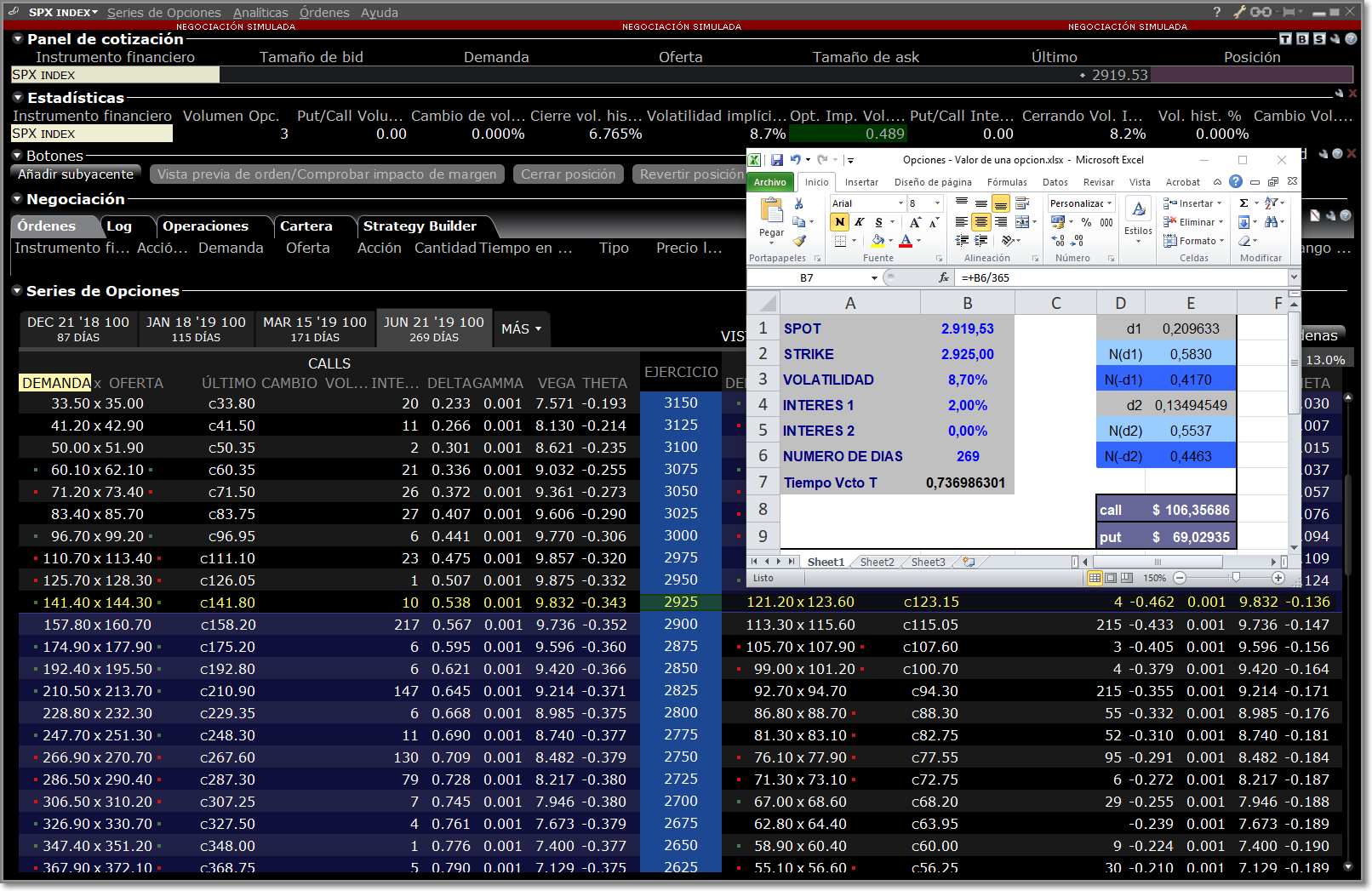Click the chain link icon in TWS title bar
Viewport: 1372px width, 891px height.
tap(1261, 12)
